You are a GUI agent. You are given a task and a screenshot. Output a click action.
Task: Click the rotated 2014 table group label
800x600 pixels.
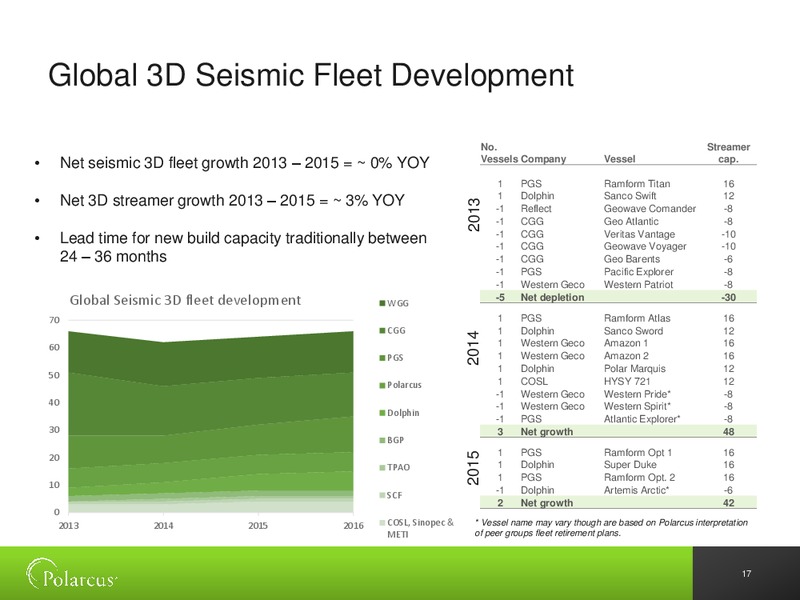click(x=474, y=348)
